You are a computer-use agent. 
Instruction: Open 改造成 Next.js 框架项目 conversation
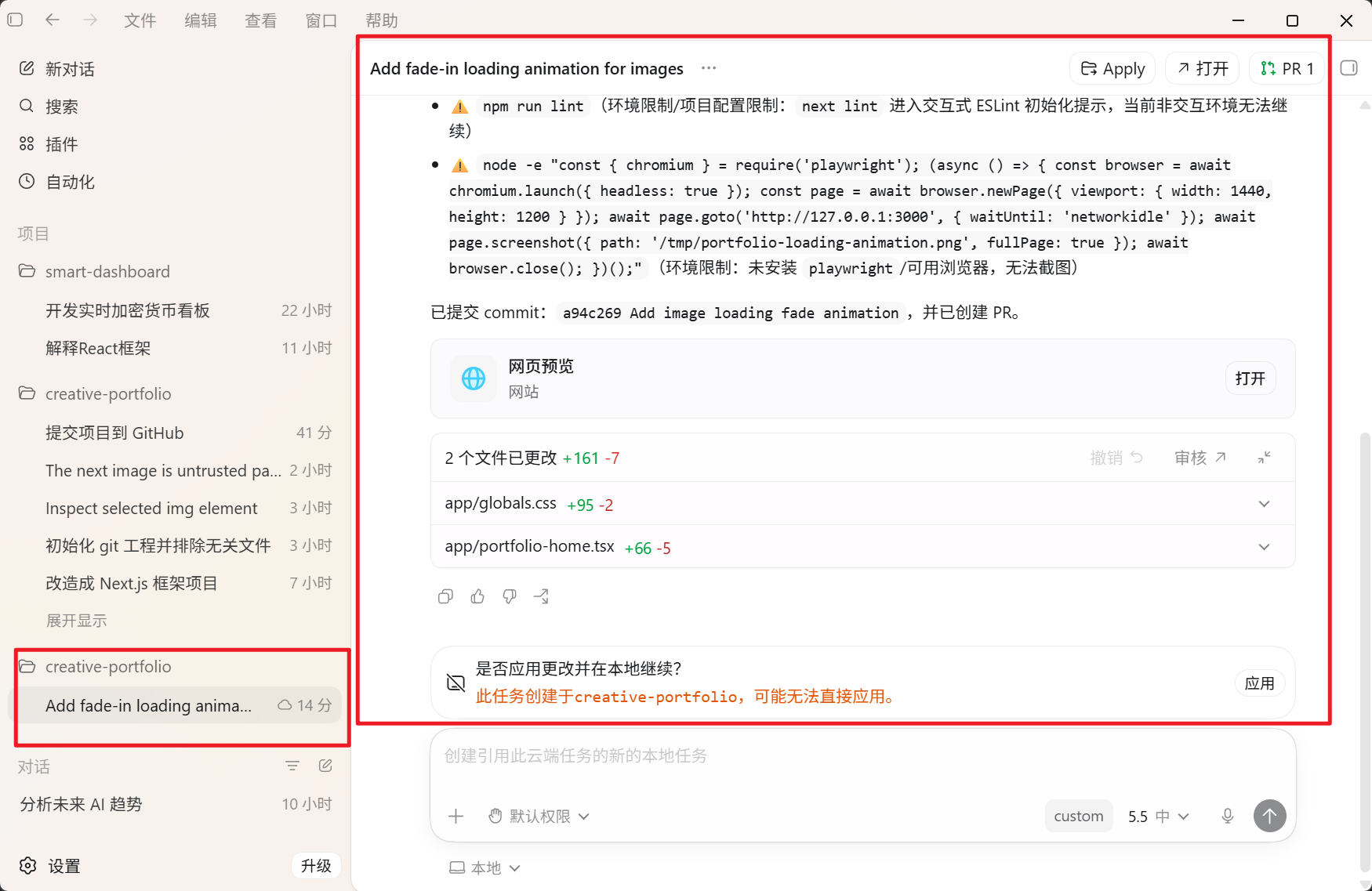coord(176,583)
